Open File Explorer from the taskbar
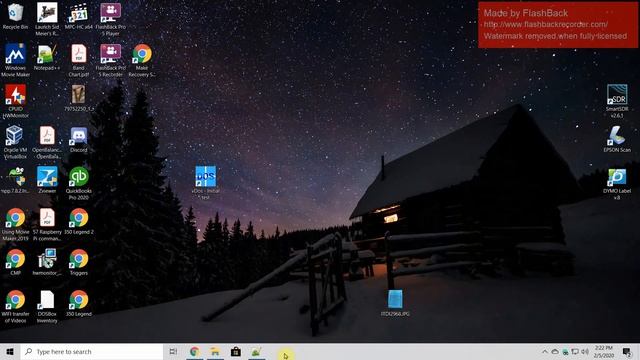The height and width of the screenshot is (360, 640). point(215,351)
